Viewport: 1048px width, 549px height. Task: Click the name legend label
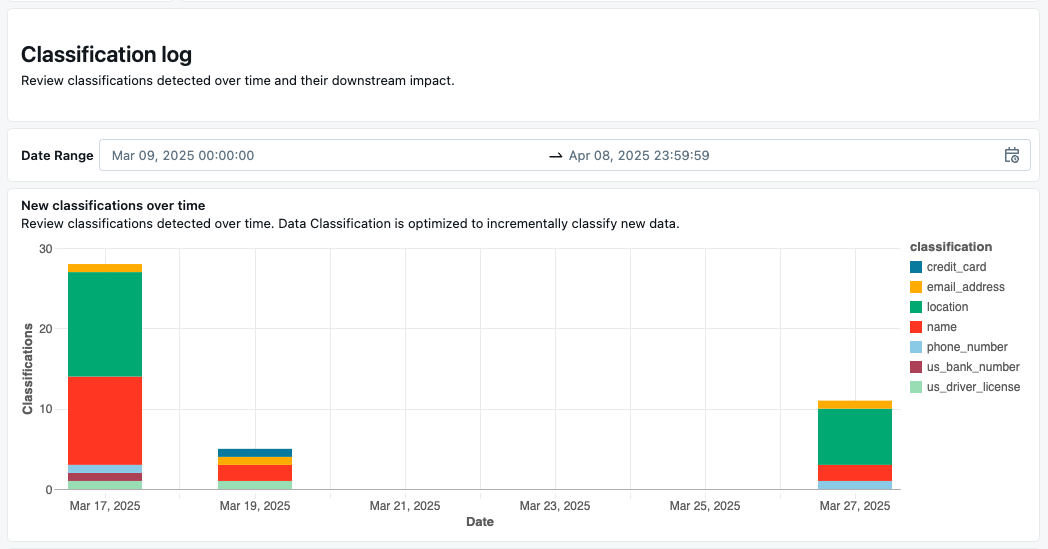coord(941,327)
